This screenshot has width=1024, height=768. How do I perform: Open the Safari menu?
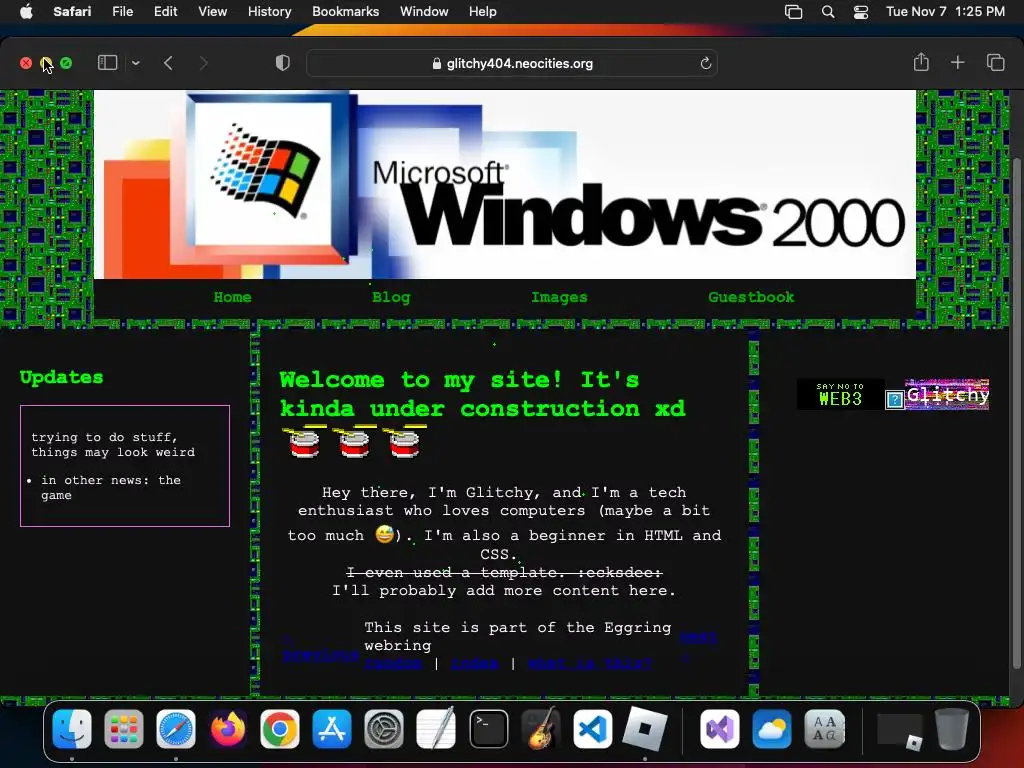(72, 11)
